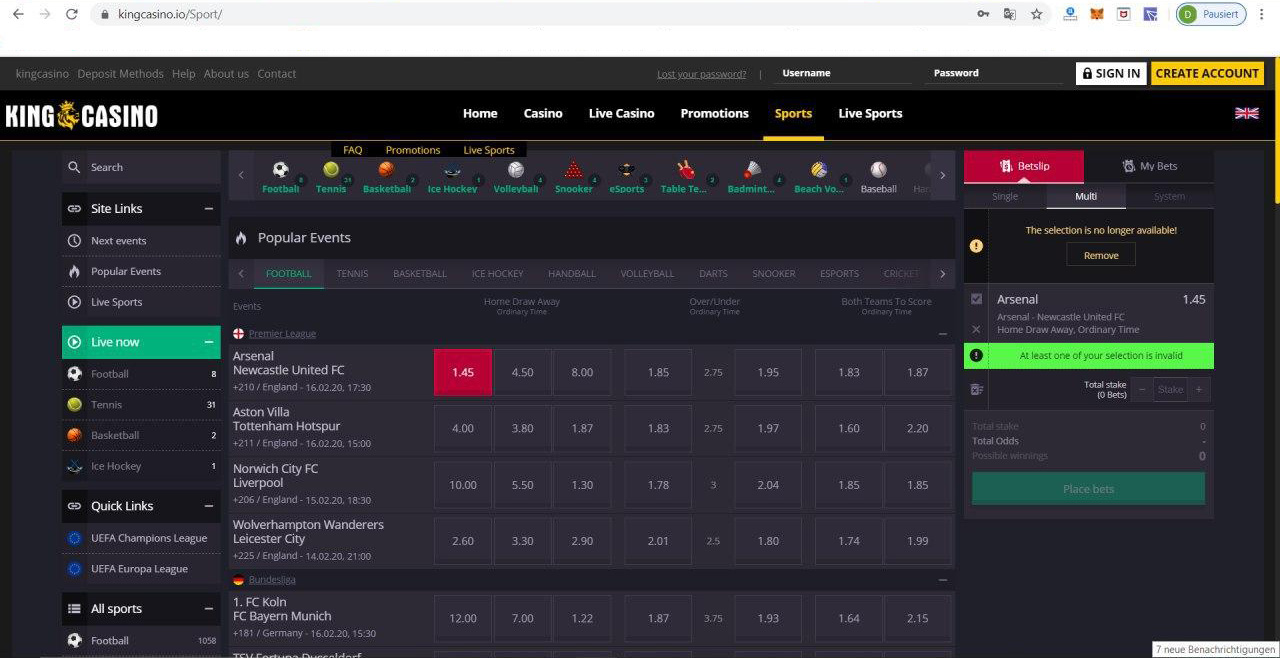Untick the Arsenal selection checkbox in betslip
Screen dimensions: 1280x658
tap(977, 299)
